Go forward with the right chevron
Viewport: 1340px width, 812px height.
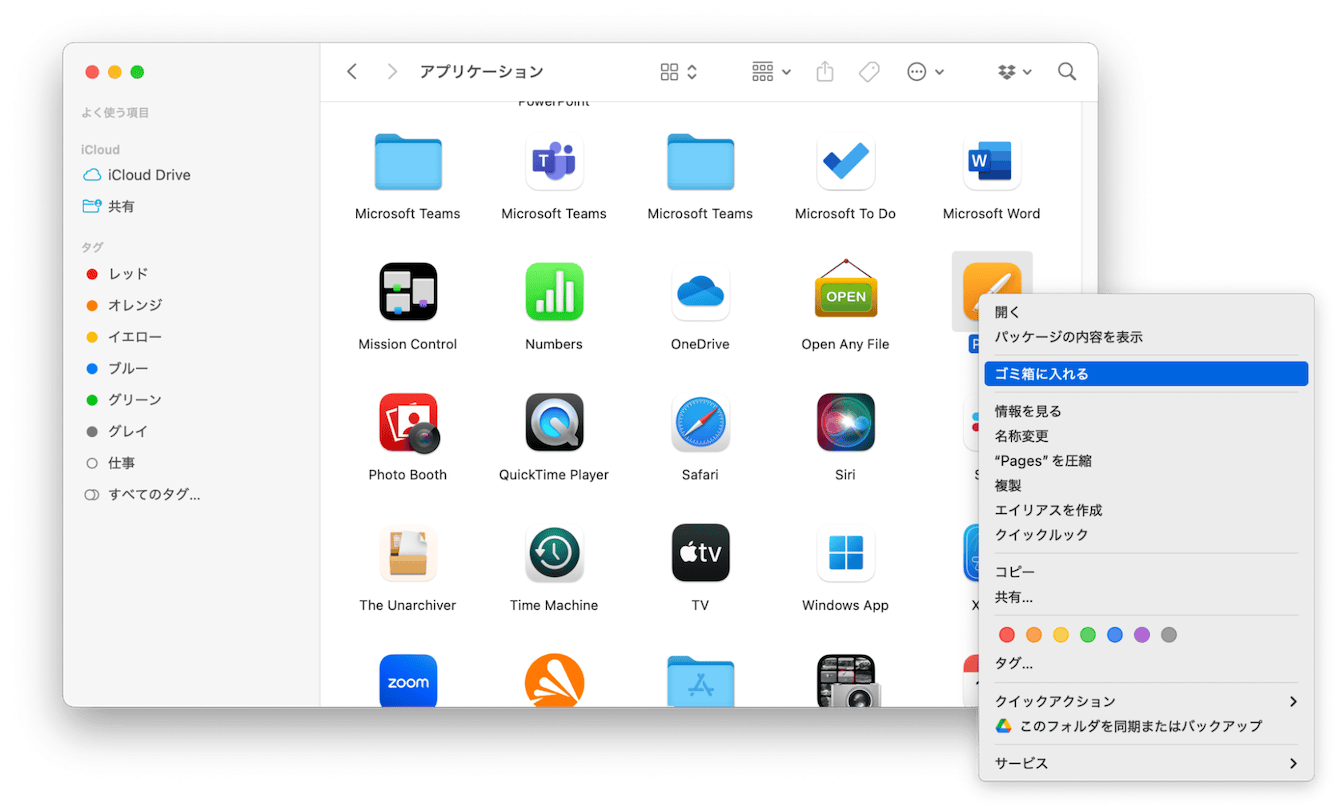point(392,72)
